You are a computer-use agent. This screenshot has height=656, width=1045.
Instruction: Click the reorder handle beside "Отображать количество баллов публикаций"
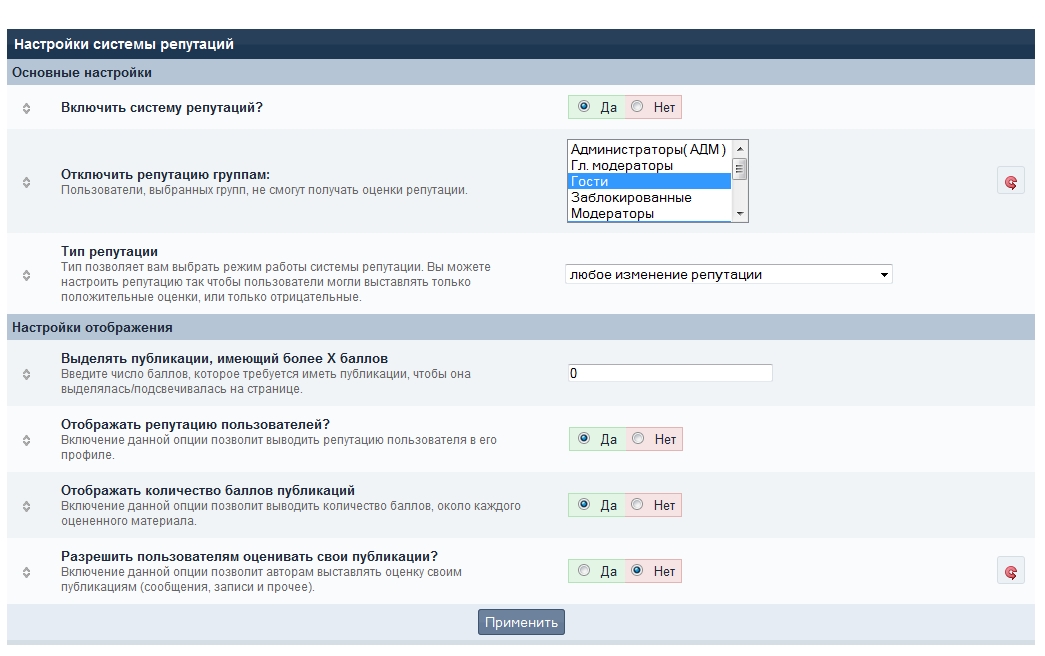[x=26, y=506]
